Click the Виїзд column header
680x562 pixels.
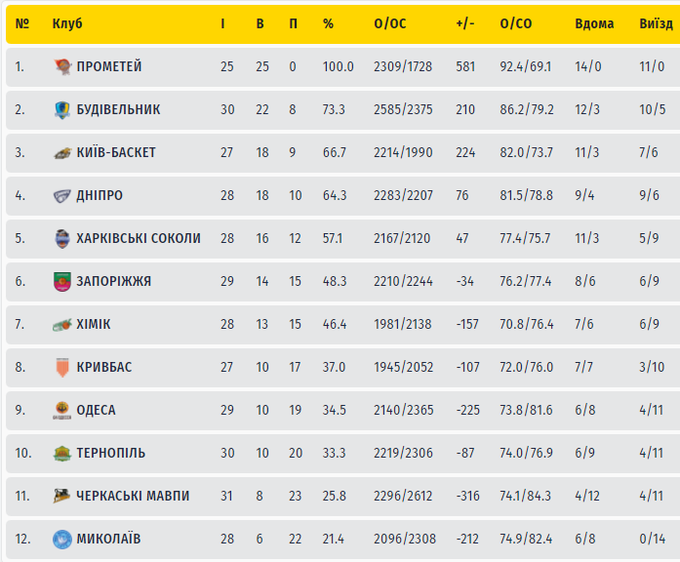(x=655, y=24)
